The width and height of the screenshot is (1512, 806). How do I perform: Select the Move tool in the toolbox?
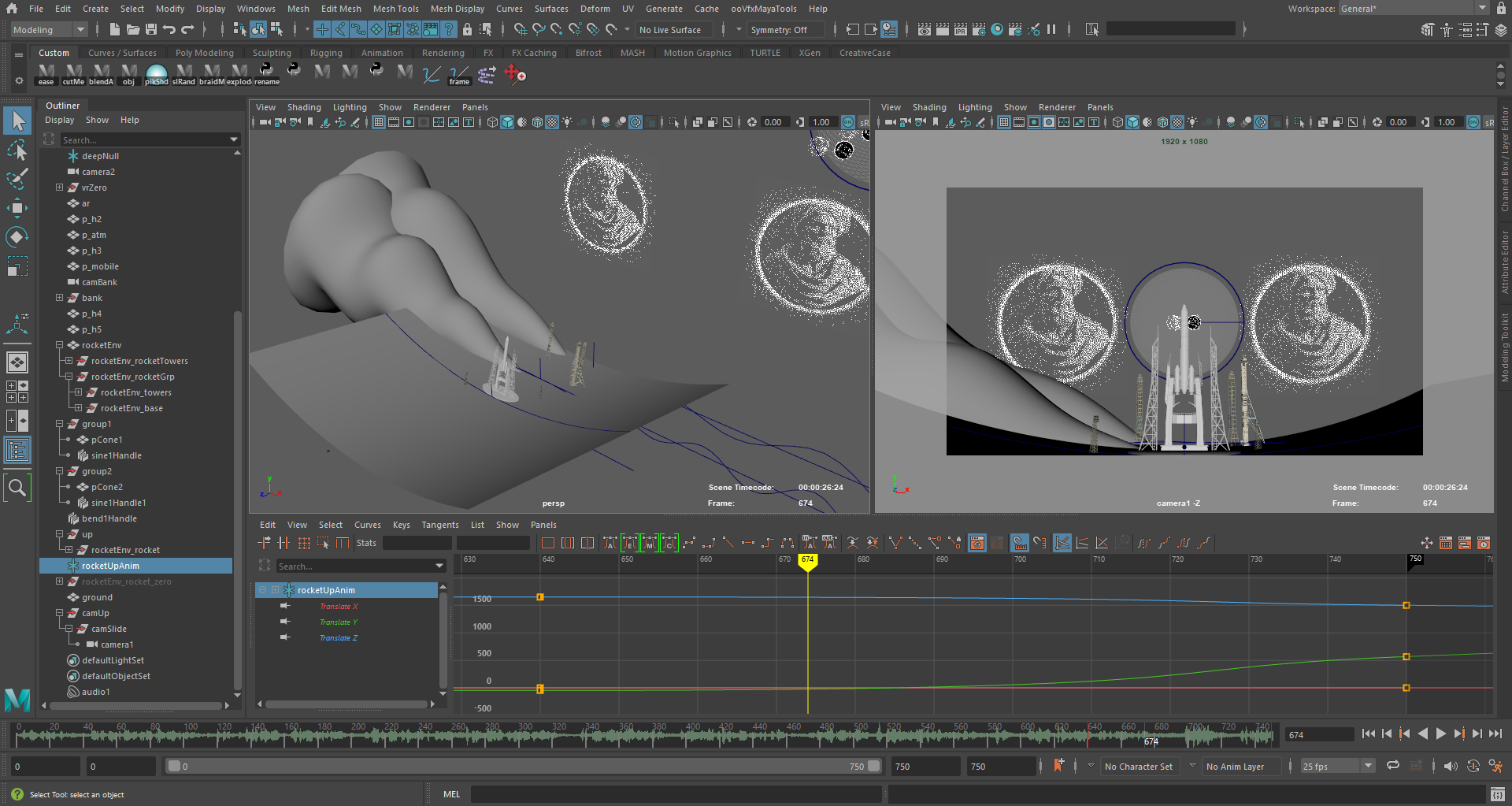point(17,208)
